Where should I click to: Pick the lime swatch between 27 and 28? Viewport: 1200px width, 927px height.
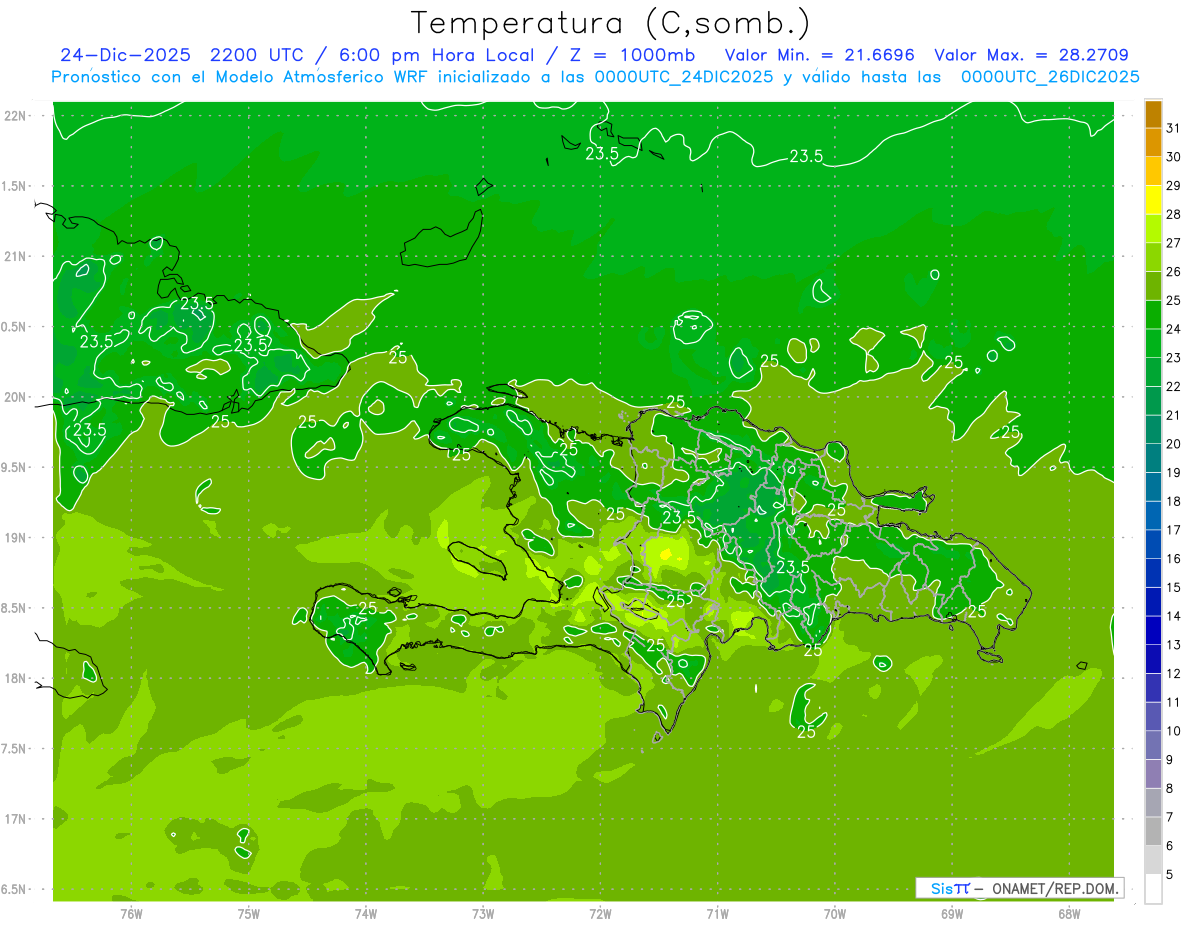(x=1153, y=228)
